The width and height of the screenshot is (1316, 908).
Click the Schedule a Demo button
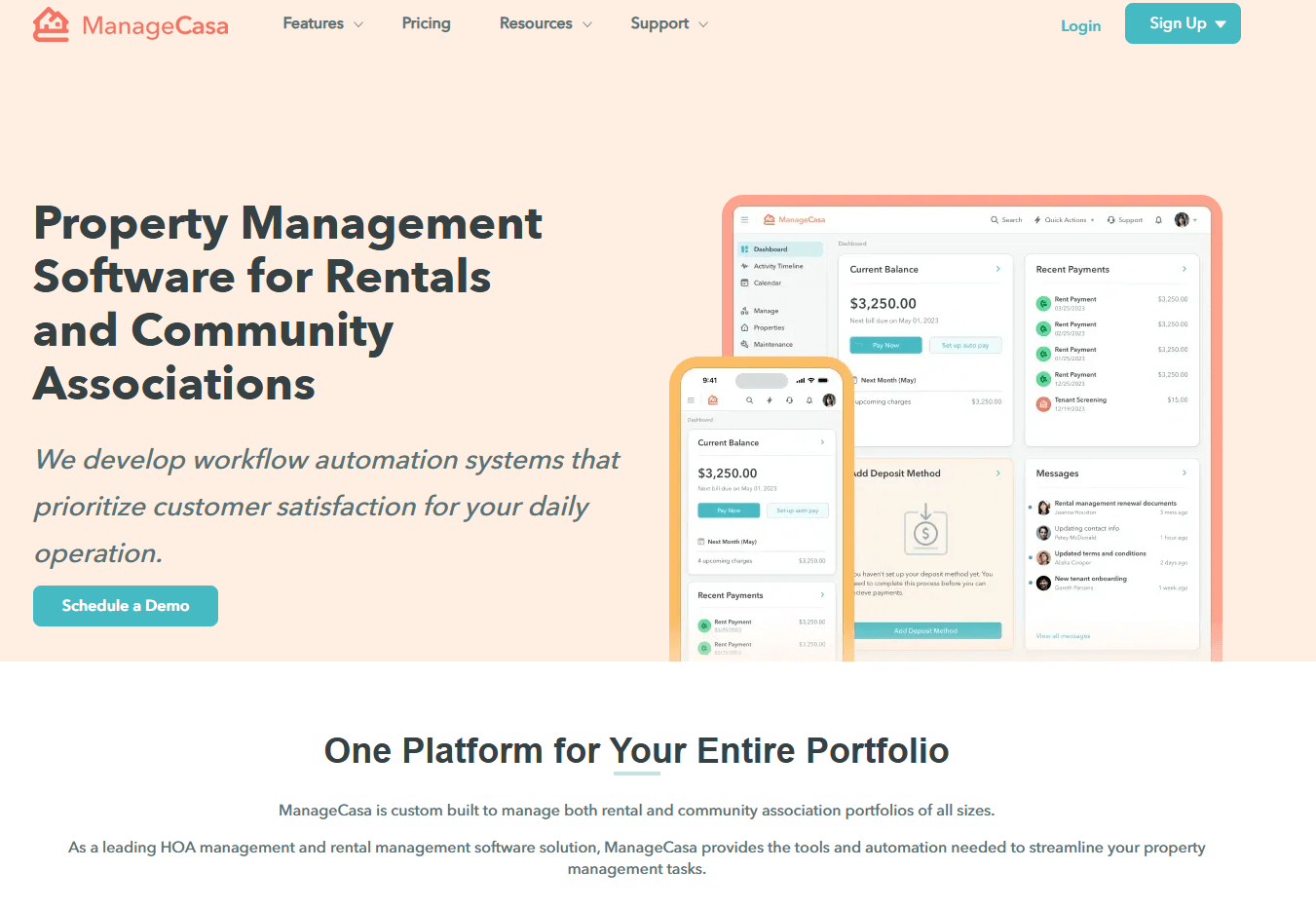[x=125, y=605]
